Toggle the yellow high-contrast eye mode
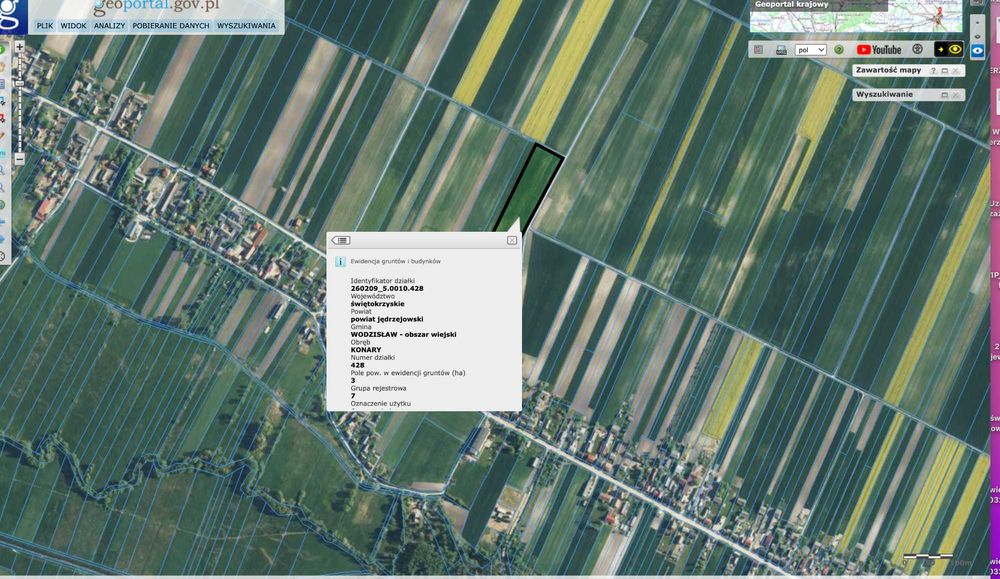 [948, 49]
